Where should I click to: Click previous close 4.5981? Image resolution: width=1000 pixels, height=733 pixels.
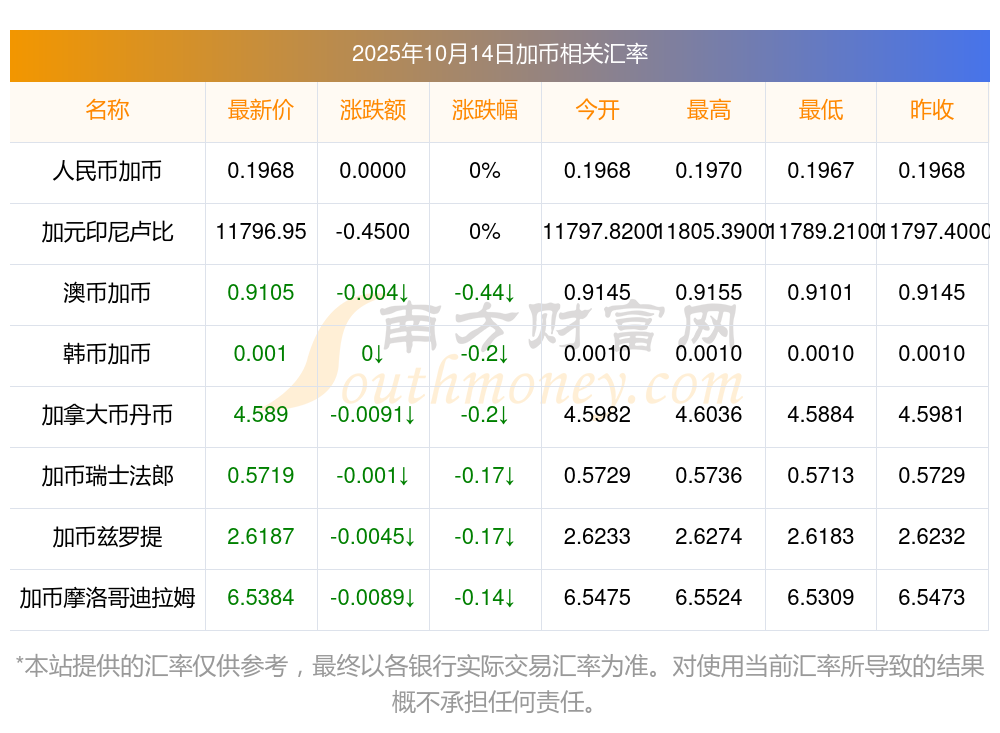(932, 415)
